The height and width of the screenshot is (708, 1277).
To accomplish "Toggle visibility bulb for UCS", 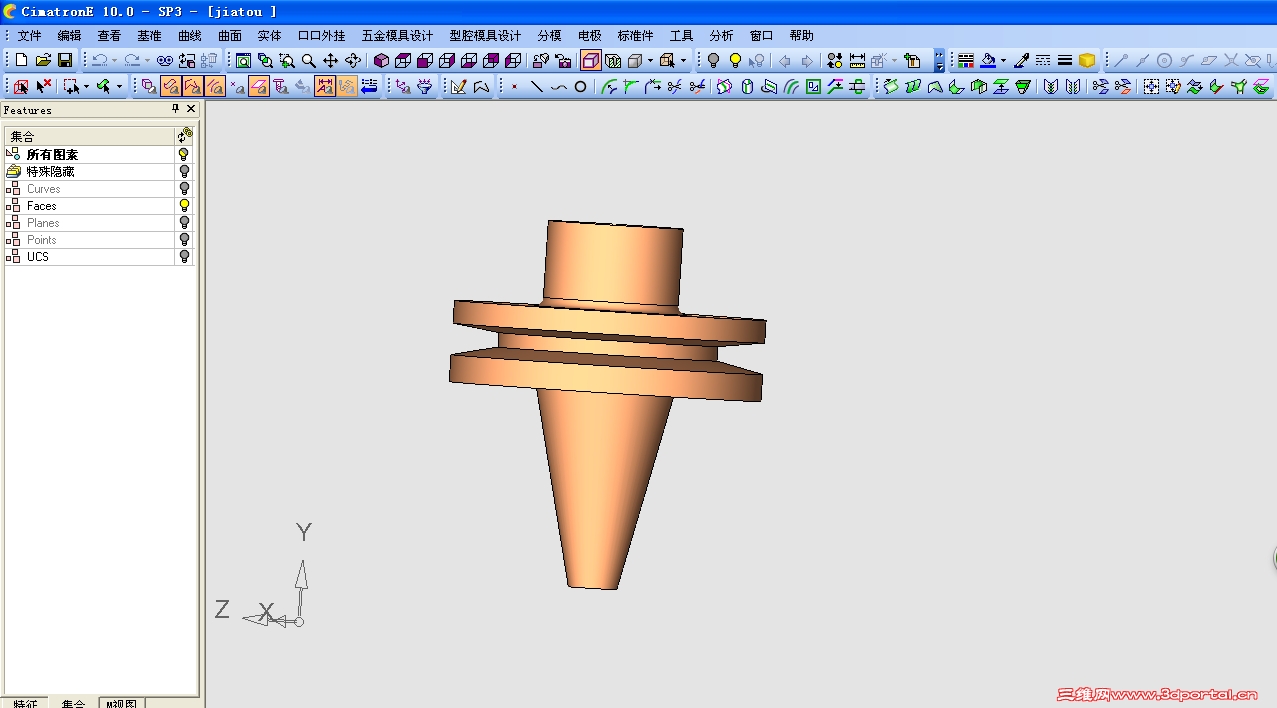I will pos(184,257).
